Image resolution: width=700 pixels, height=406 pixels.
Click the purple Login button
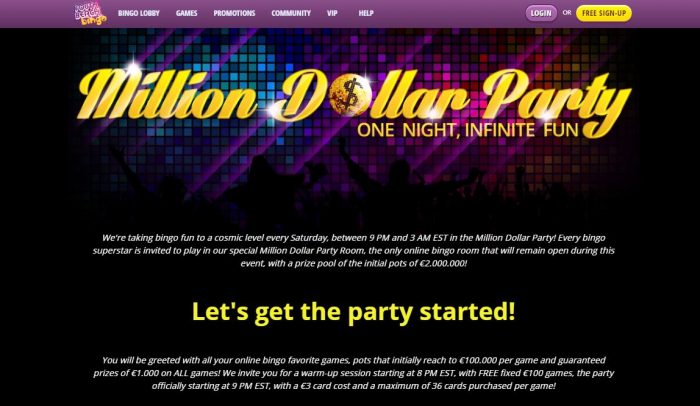(541, 13)
